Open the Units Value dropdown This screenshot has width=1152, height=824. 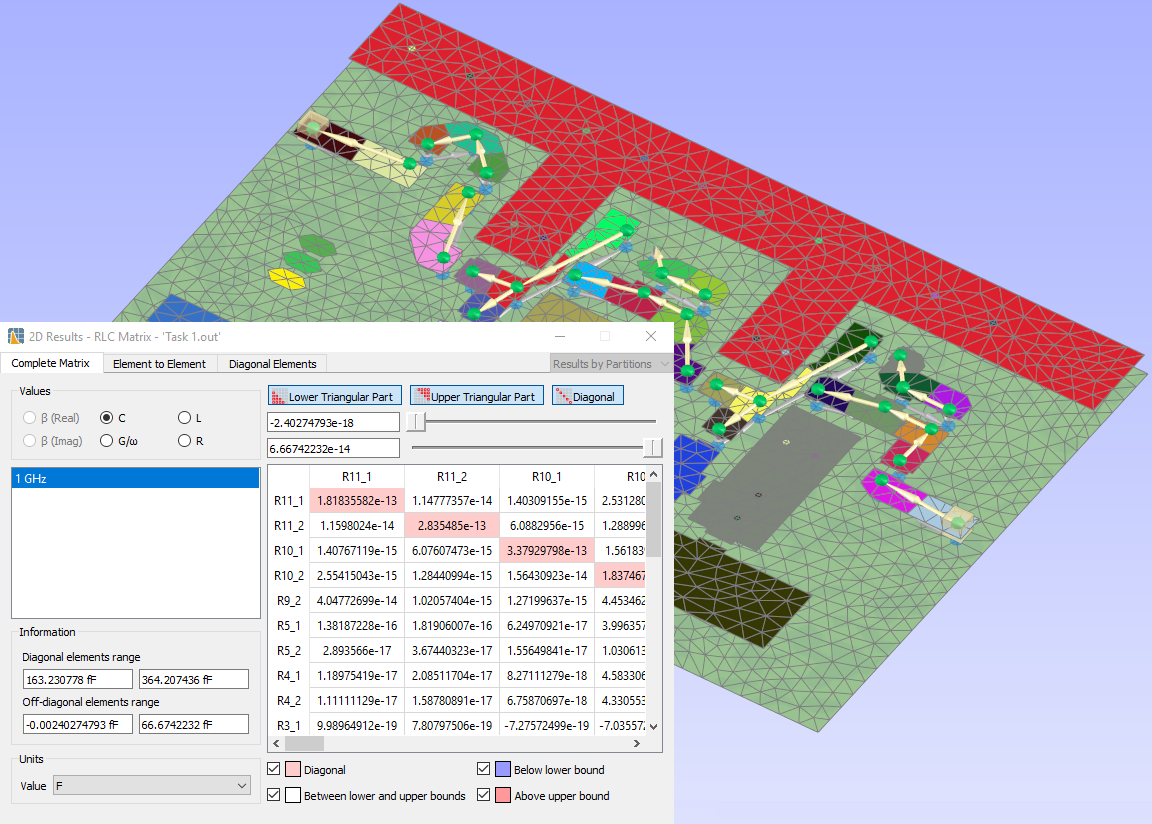[x=150, y=787]
